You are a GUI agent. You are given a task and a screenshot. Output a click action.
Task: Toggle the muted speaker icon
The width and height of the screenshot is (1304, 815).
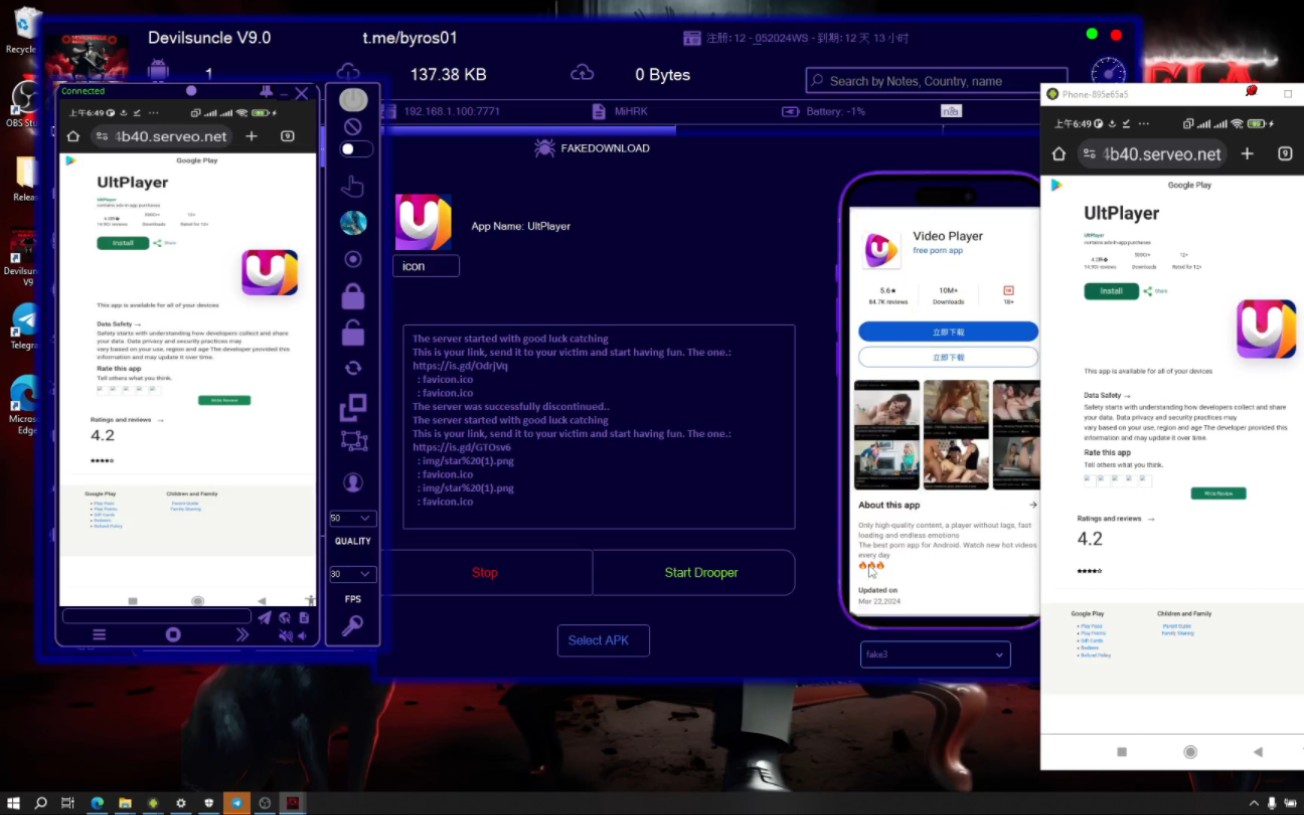(x=286, y=636)
